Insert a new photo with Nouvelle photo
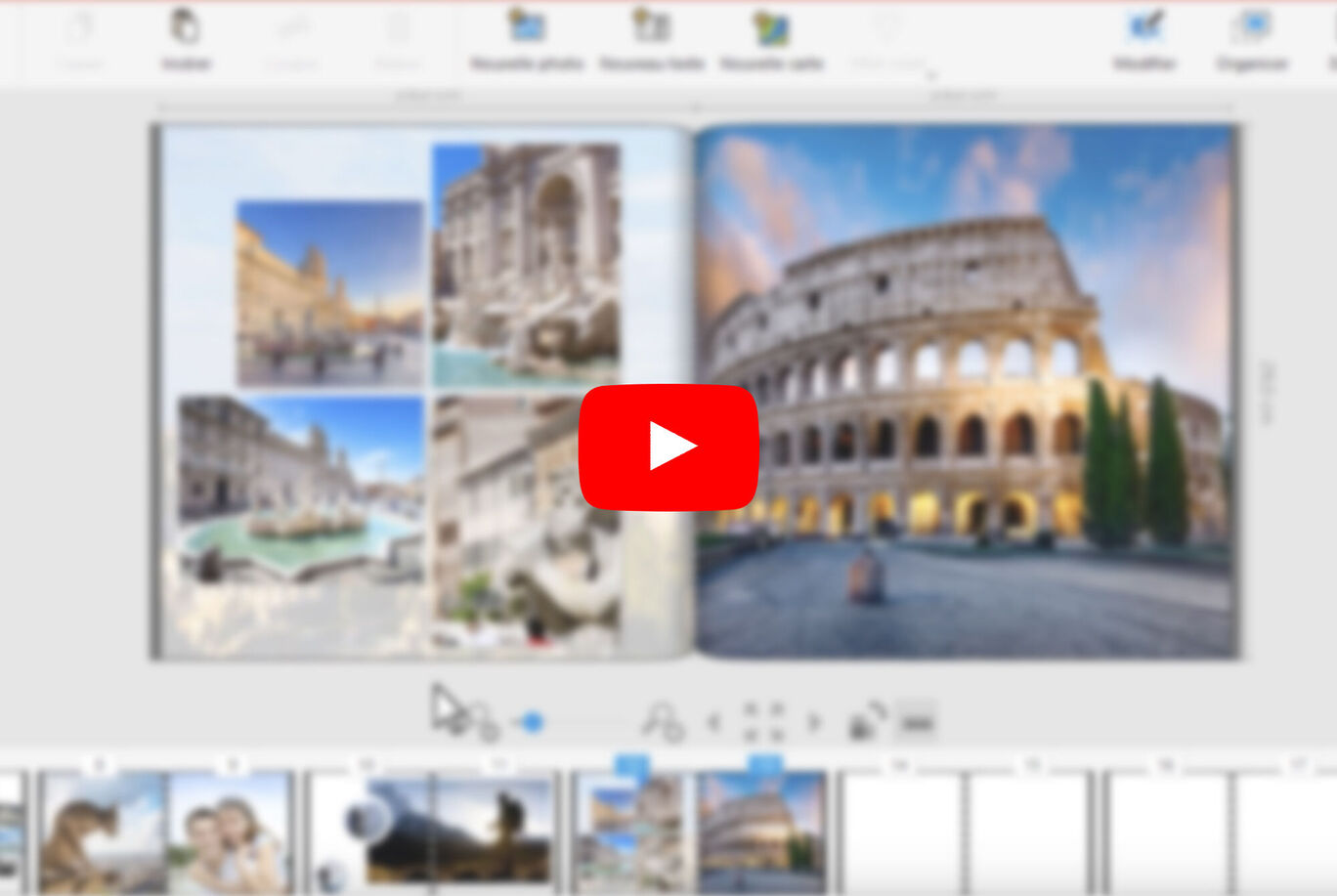The height and width of the screenshot is (896, 1337). point(528,39)
